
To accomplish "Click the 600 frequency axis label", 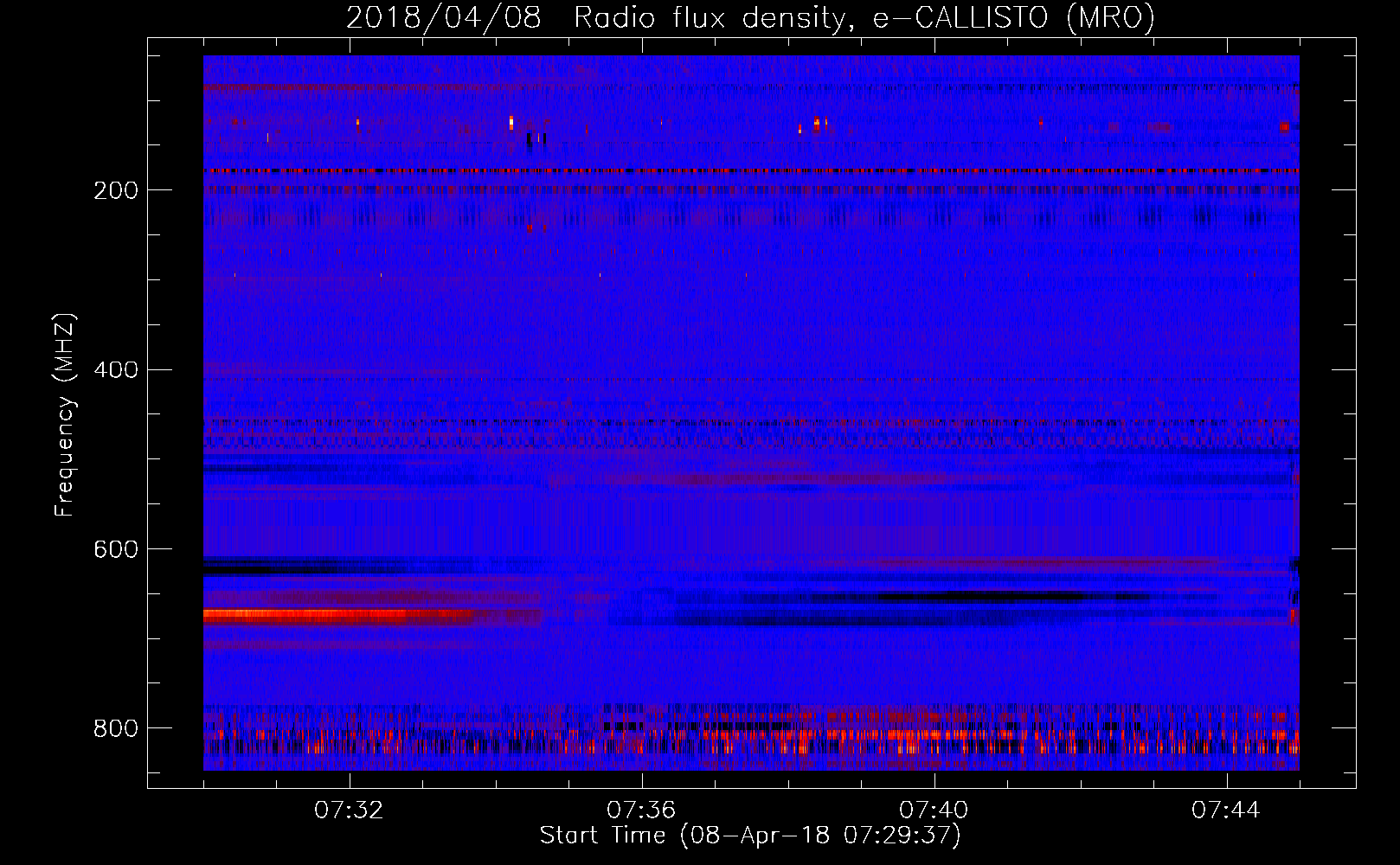I will click(x=116, y=550).
